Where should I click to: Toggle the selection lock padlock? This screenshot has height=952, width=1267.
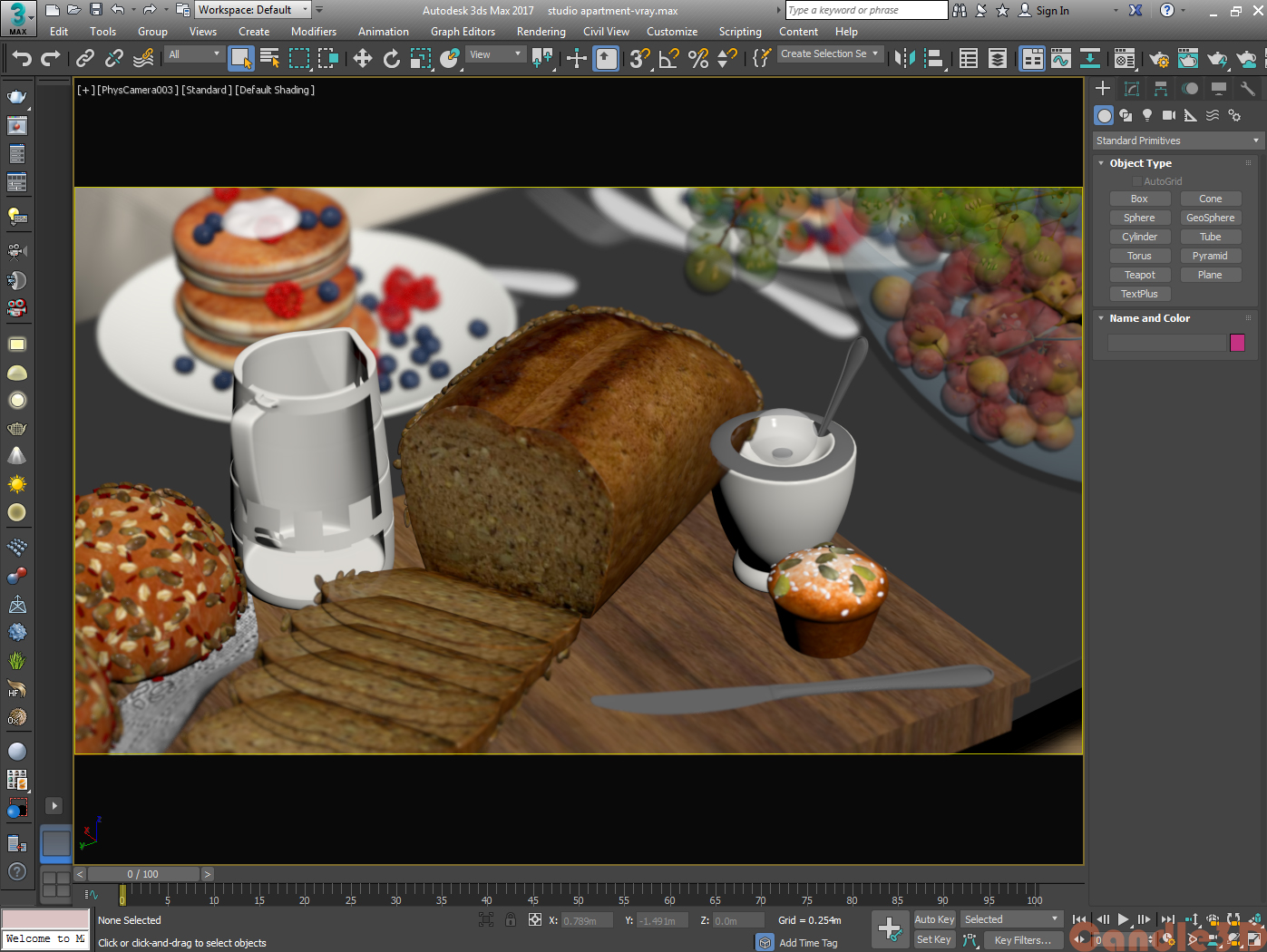tap(511, 920)
